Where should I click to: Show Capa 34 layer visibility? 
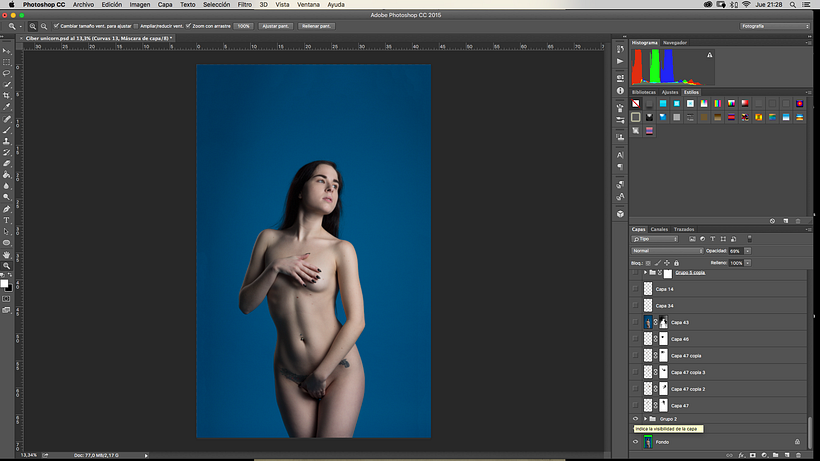635,305
